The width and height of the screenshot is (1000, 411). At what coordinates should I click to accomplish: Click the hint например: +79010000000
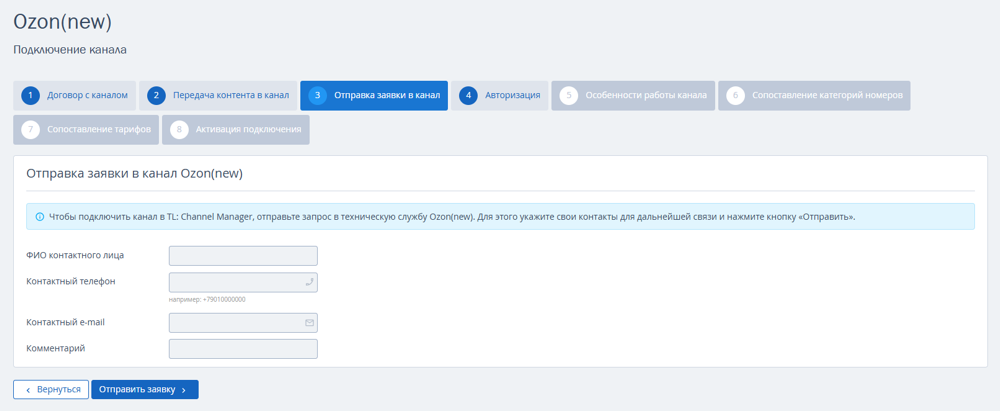pos(207,299)
